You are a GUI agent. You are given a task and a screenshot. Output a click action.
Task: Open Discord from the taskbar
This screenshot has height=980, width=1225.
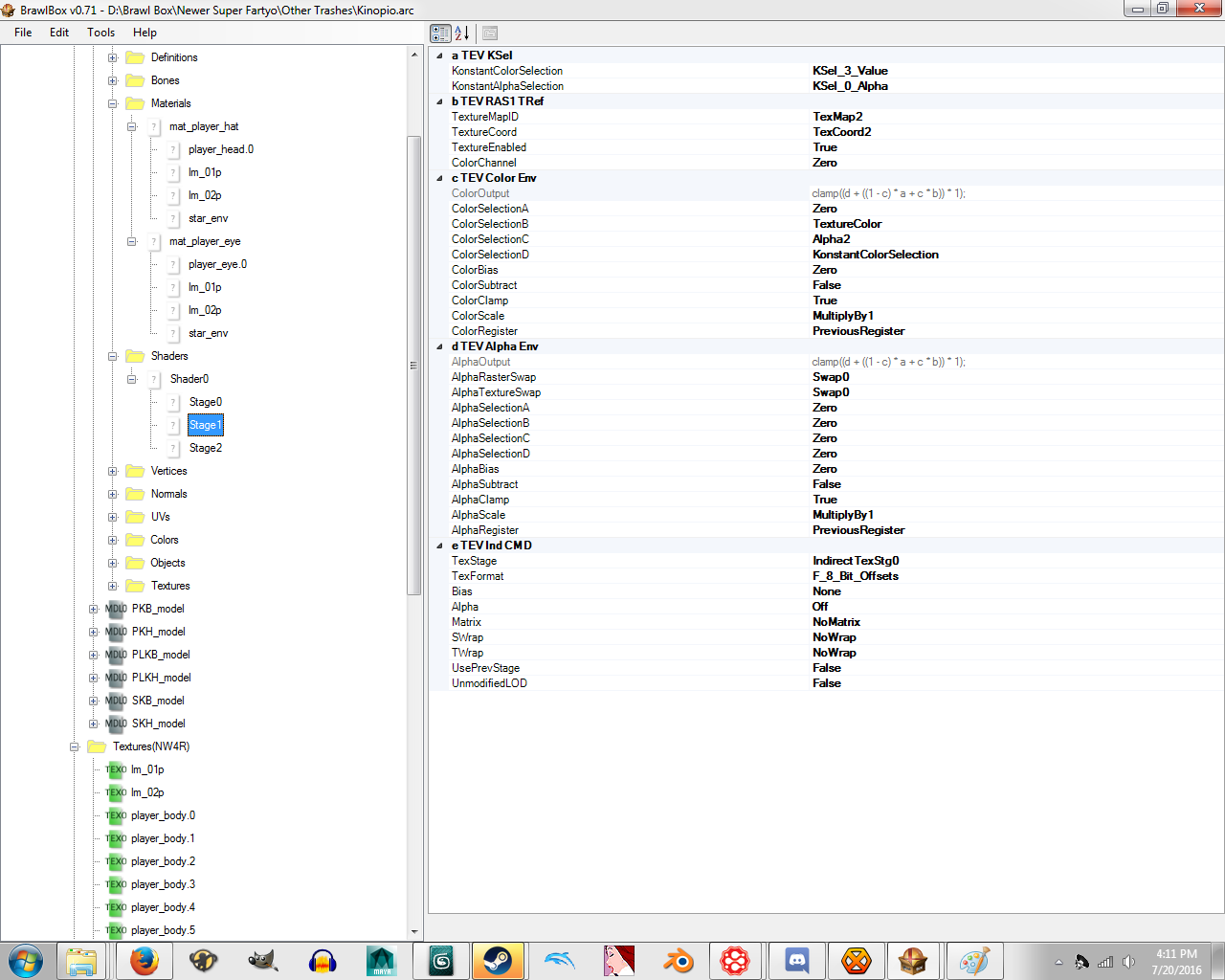pos(796,960)
